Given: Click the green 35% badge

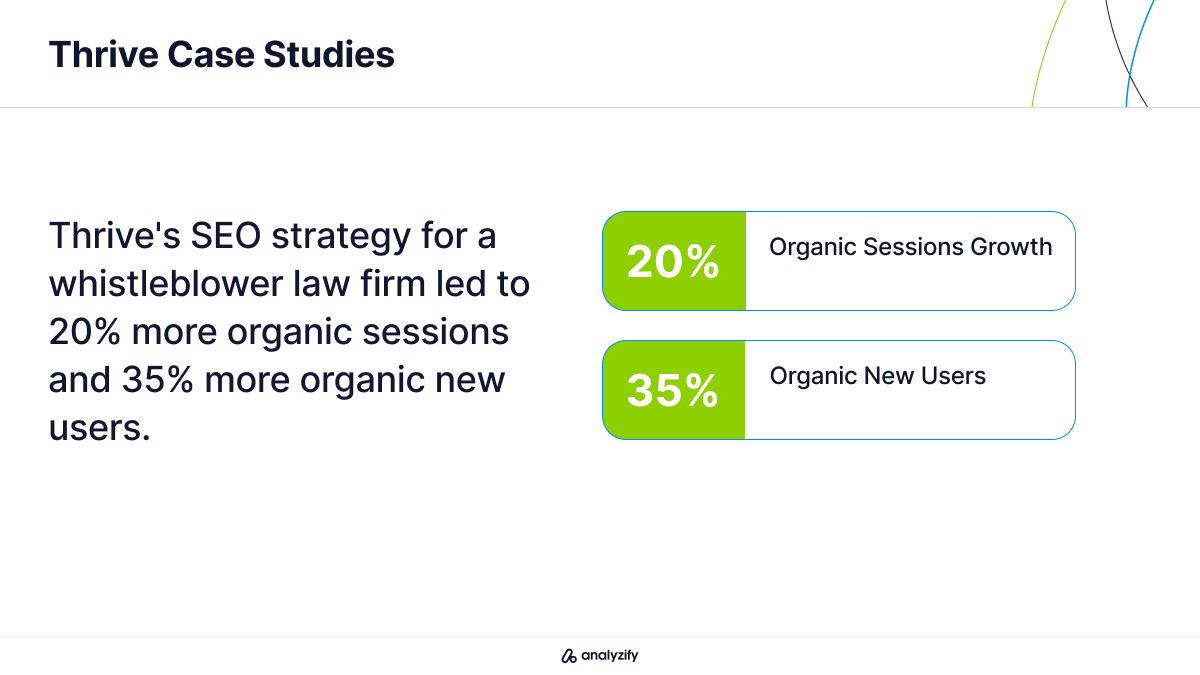Looking at the screenshot, I should [x=674, y=390].
